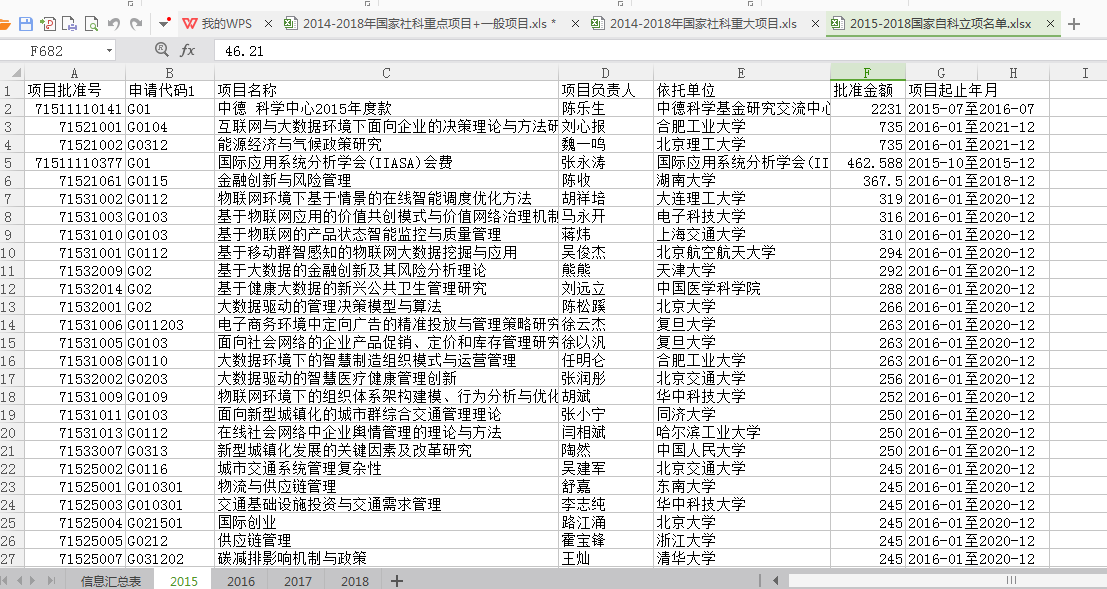Go to last sheet using navigation arrow
This screenshot has height=589, width=1107.
click(51, 581)
